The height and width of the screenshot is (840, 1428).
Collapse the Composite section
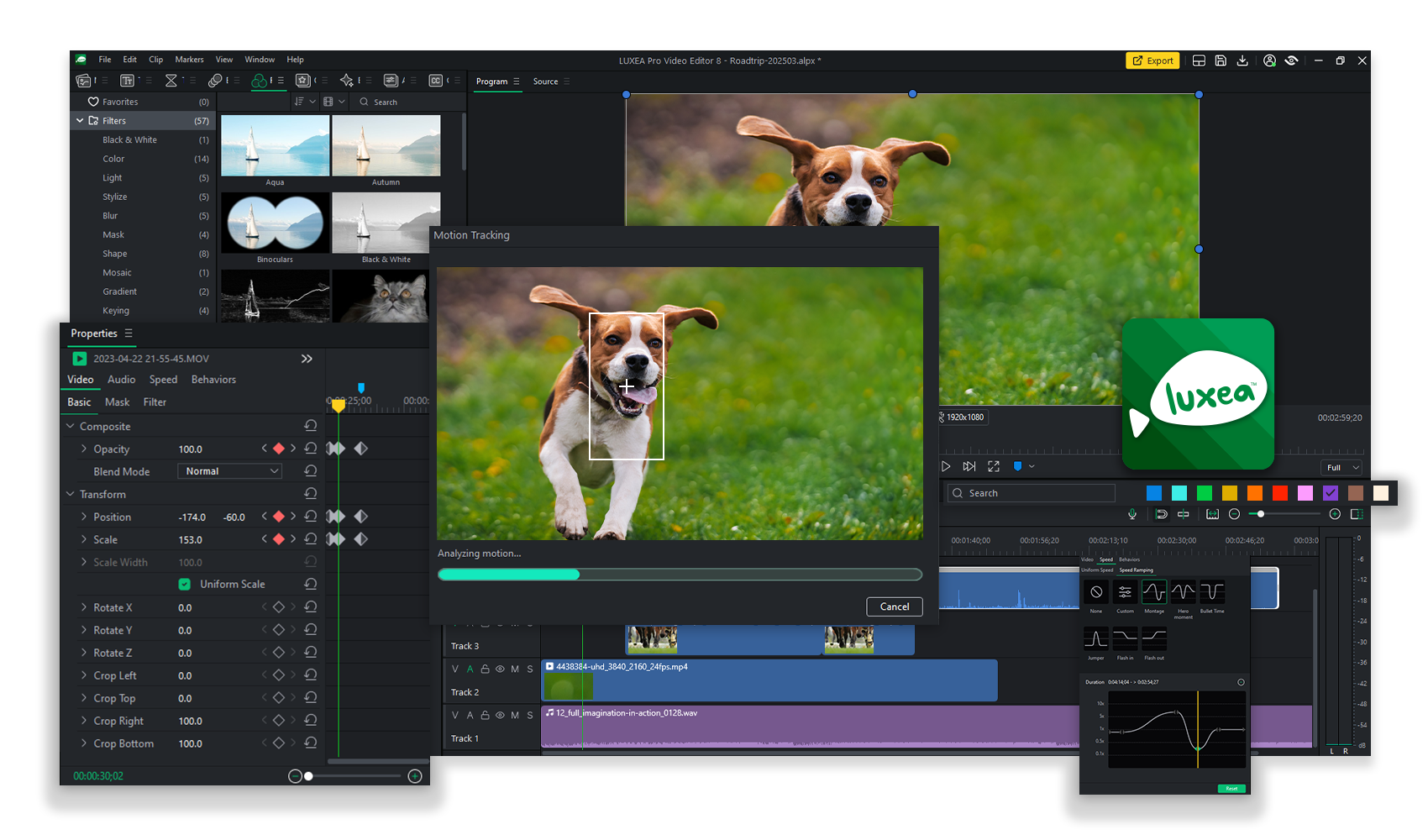[x=71, y=427]
